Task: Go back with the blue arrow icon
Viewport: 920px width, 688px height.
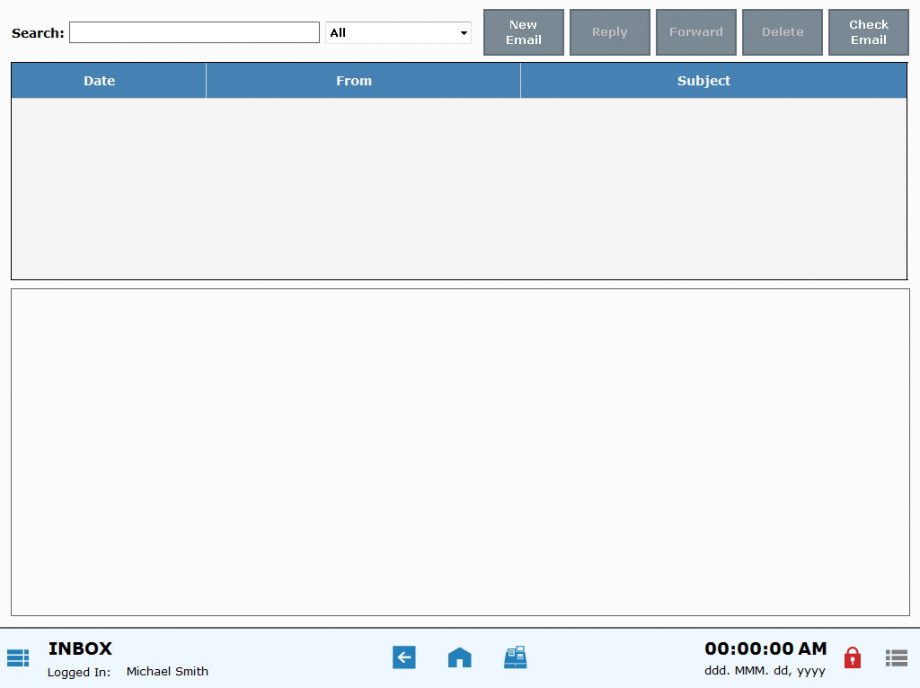Action: tap(404, 657)
